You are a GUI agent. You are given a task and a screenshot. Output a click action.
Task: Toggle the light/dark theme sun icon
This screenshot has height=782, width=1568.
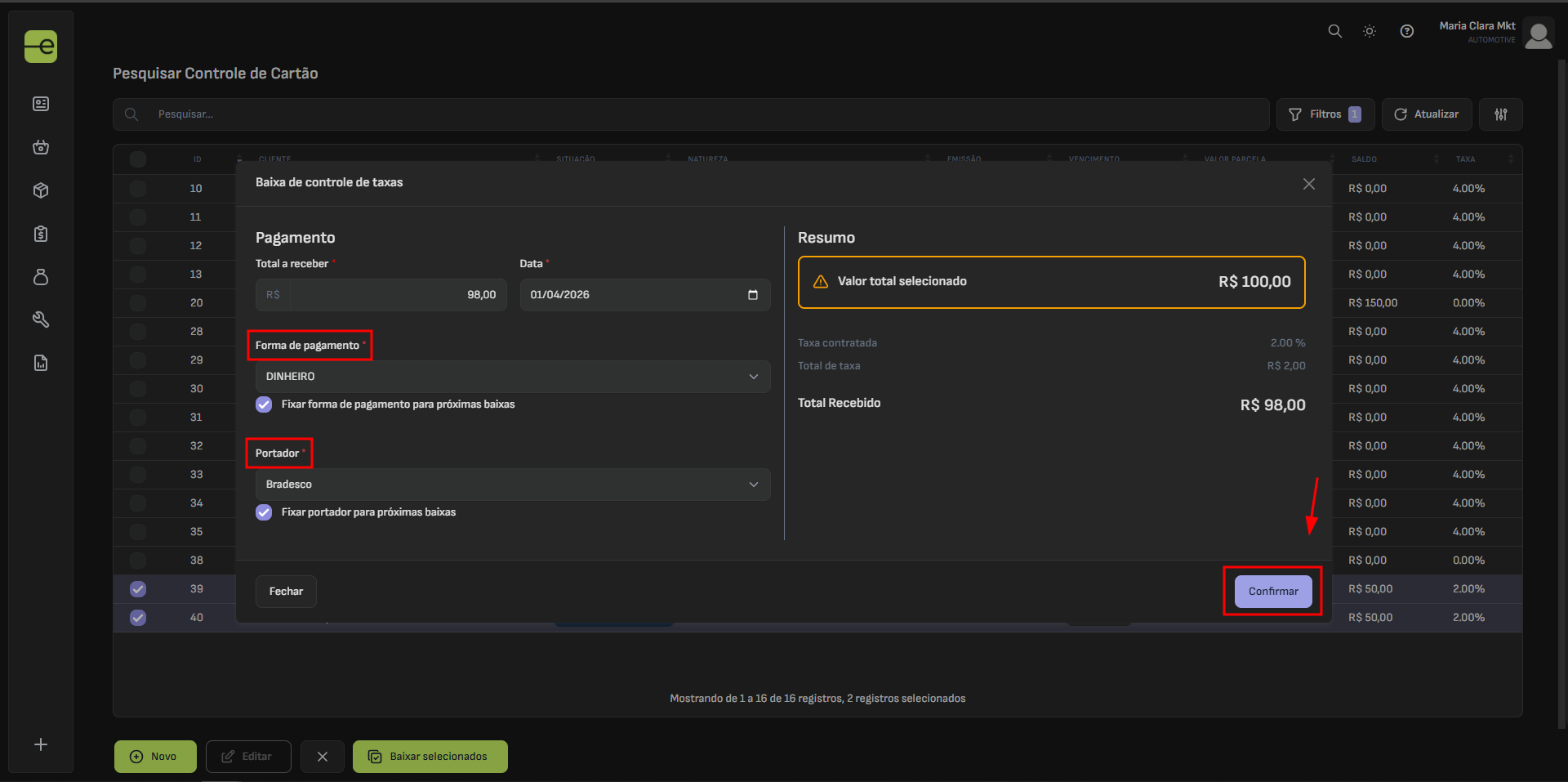coord(1370,31)
